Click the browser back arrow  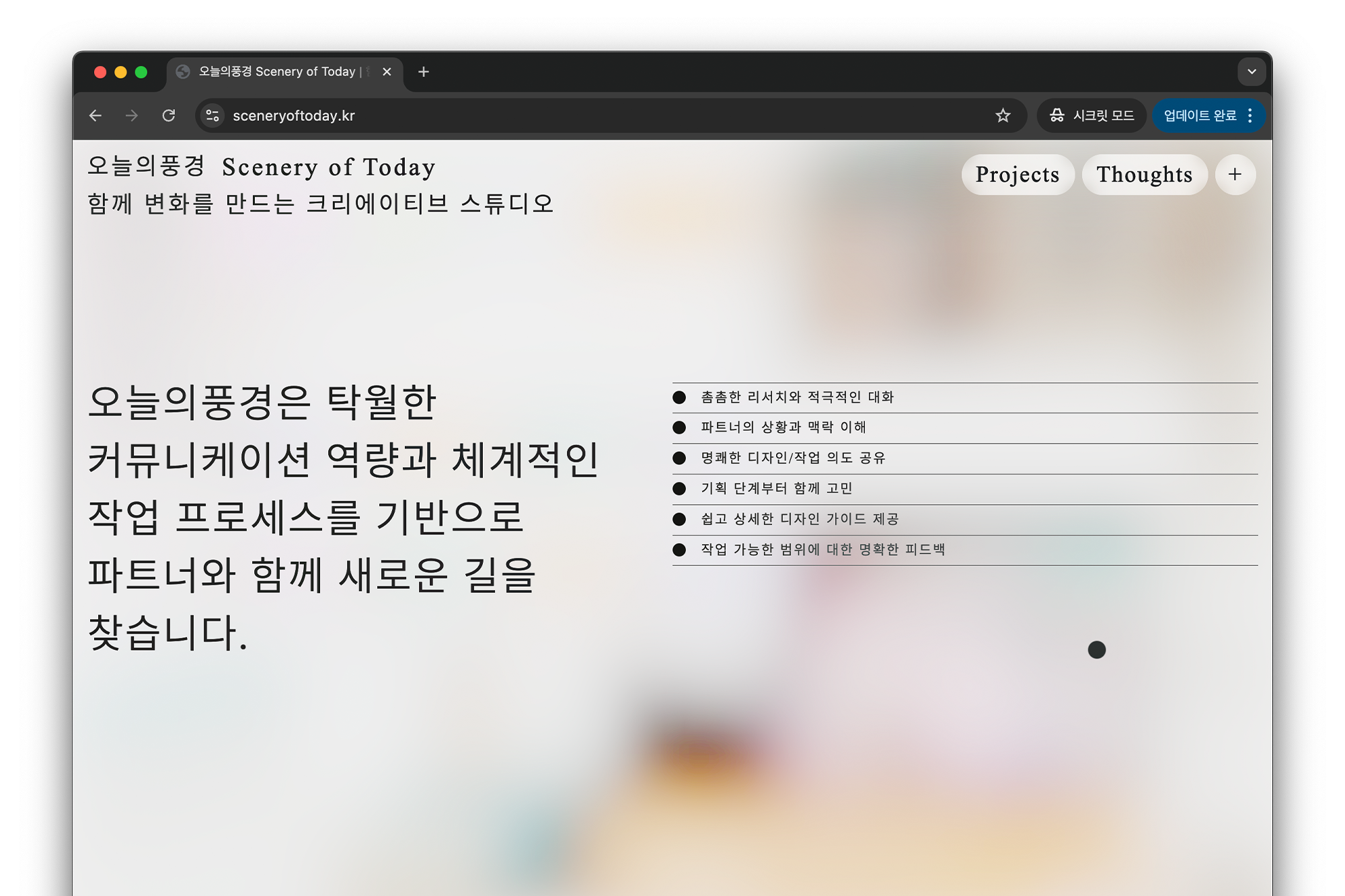point(95,116)
